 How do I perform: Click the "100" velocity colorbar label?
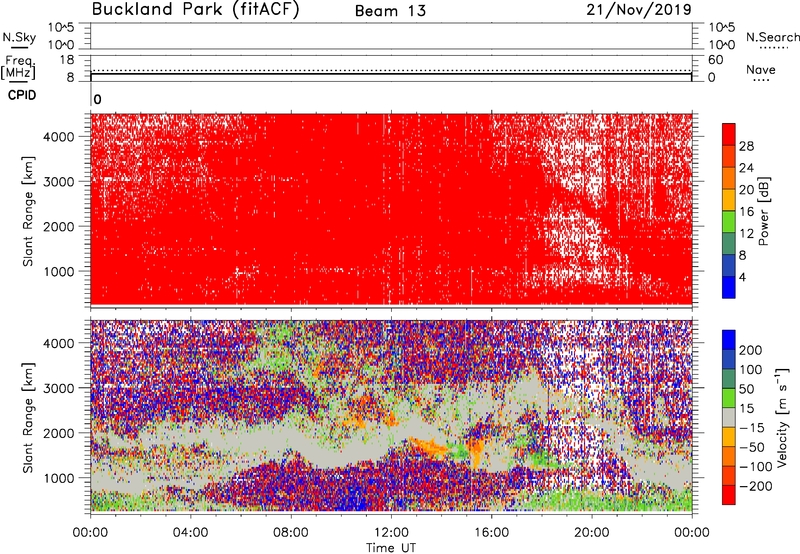(x=751, y=370)
